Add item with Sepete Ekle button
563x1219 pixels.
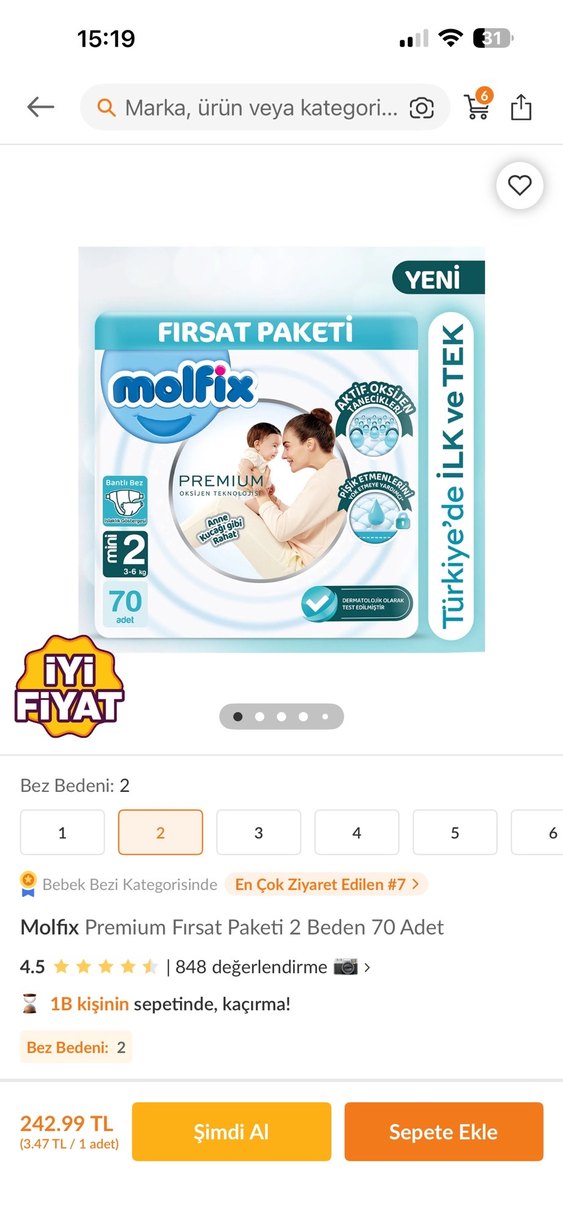(x=443, y=1132)
